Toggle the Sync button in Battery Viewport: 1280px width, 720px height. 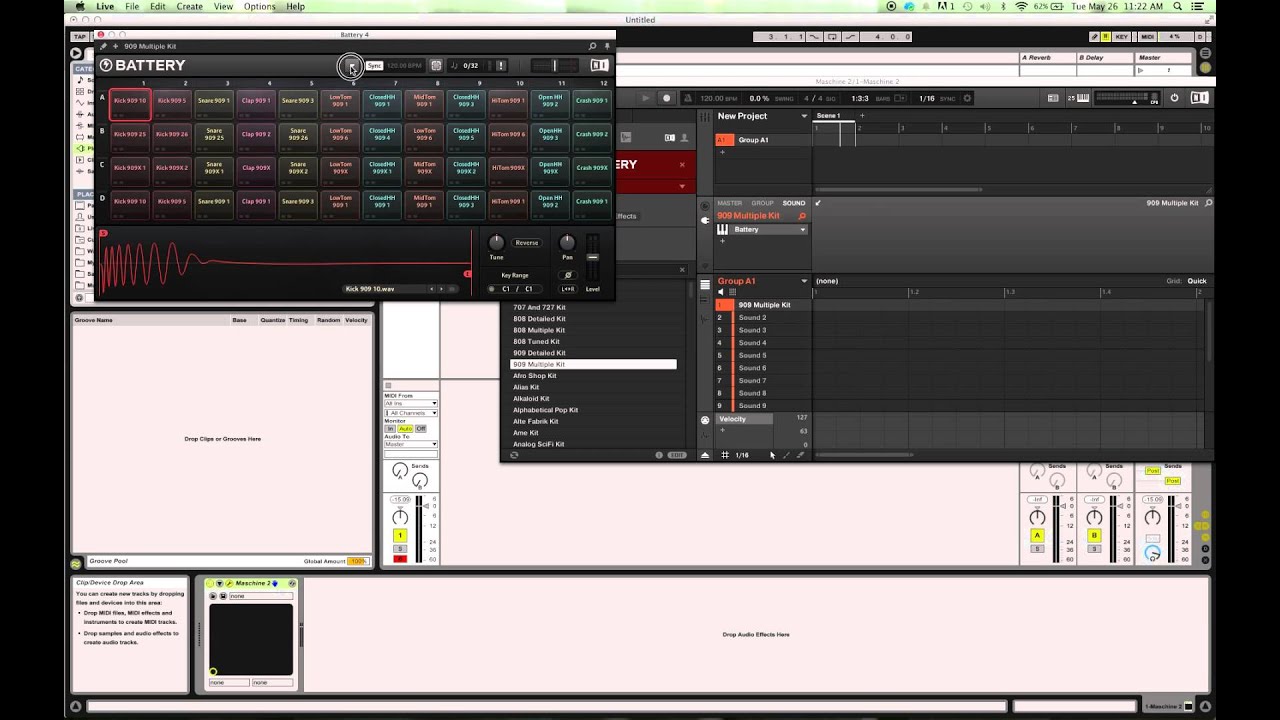374,66
